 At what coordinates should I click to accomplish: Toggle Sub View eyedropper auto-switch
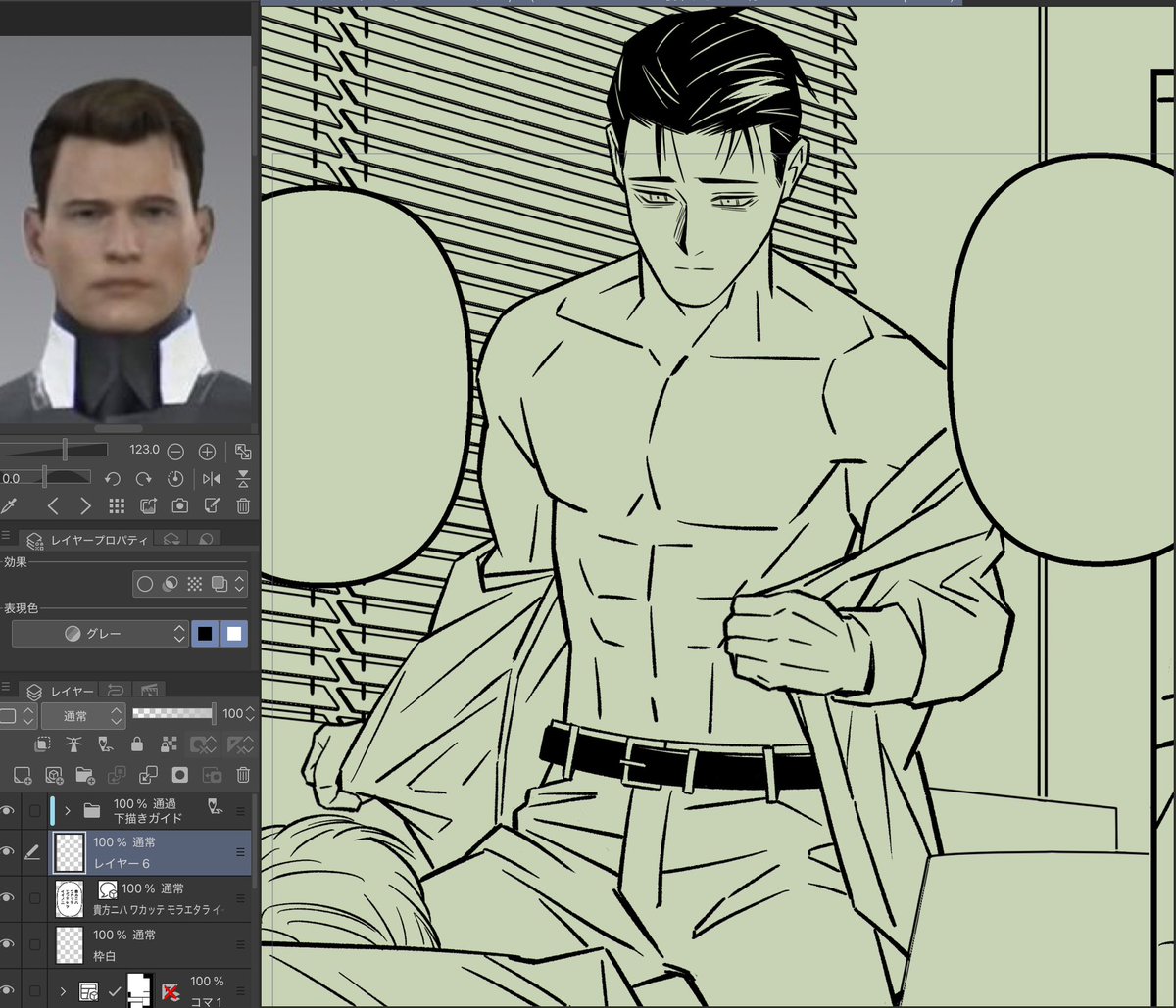(x=9, y=506)
